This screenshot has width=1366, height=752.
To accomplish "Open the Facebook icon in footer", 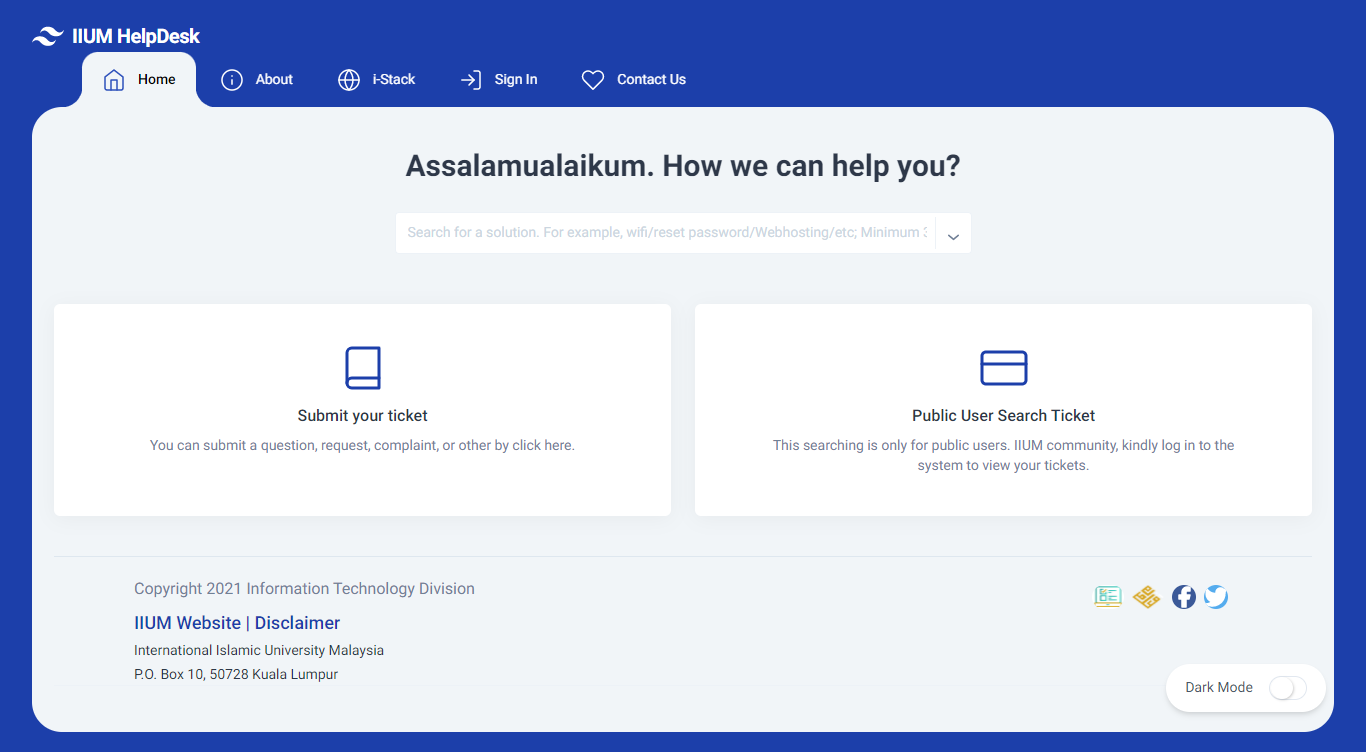I will pyautogui.click(x=1184, y=597).
